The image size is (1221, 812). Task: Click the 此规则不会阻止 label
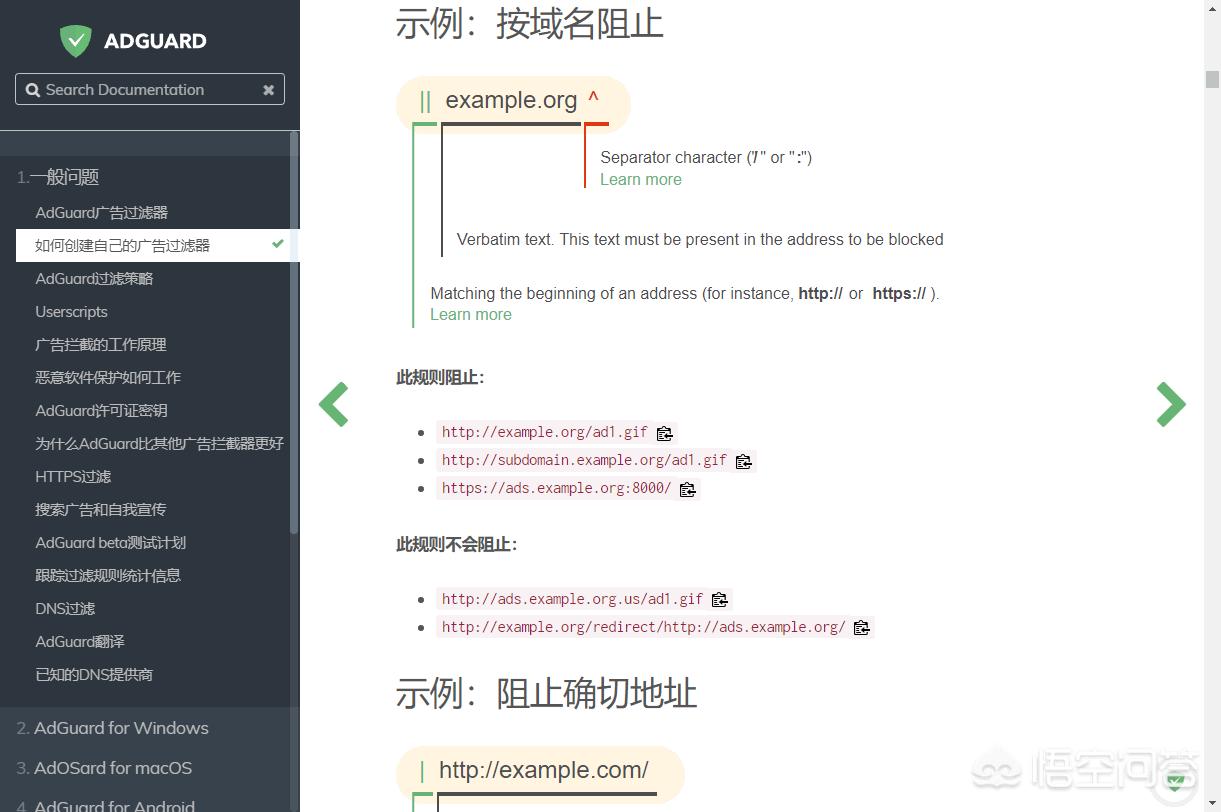tap(457, 544)
